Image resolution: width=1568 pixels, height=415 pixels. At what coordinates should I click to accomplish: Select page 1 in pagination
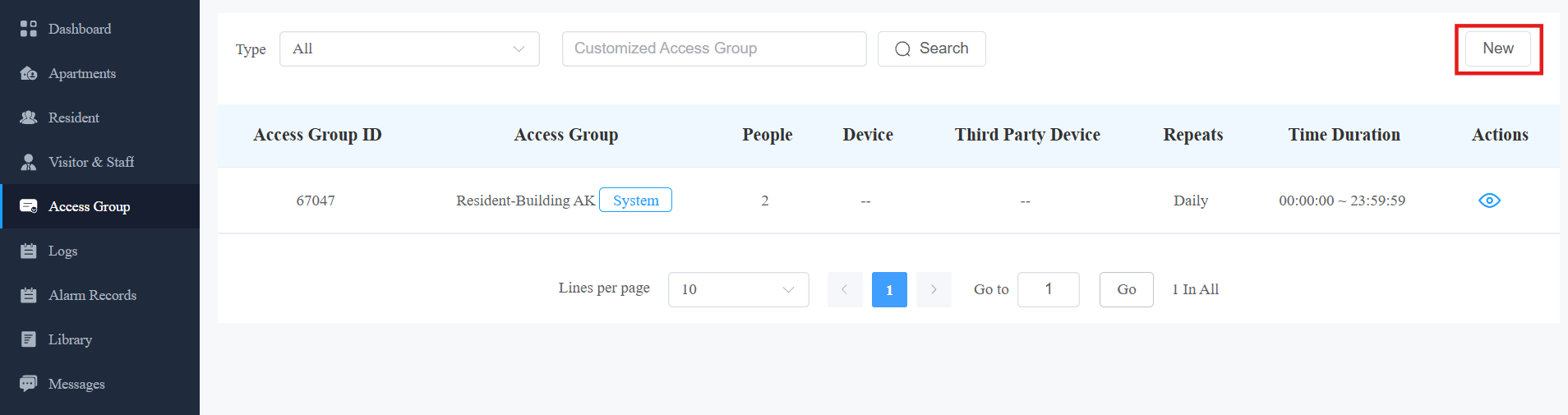(889, 289)
